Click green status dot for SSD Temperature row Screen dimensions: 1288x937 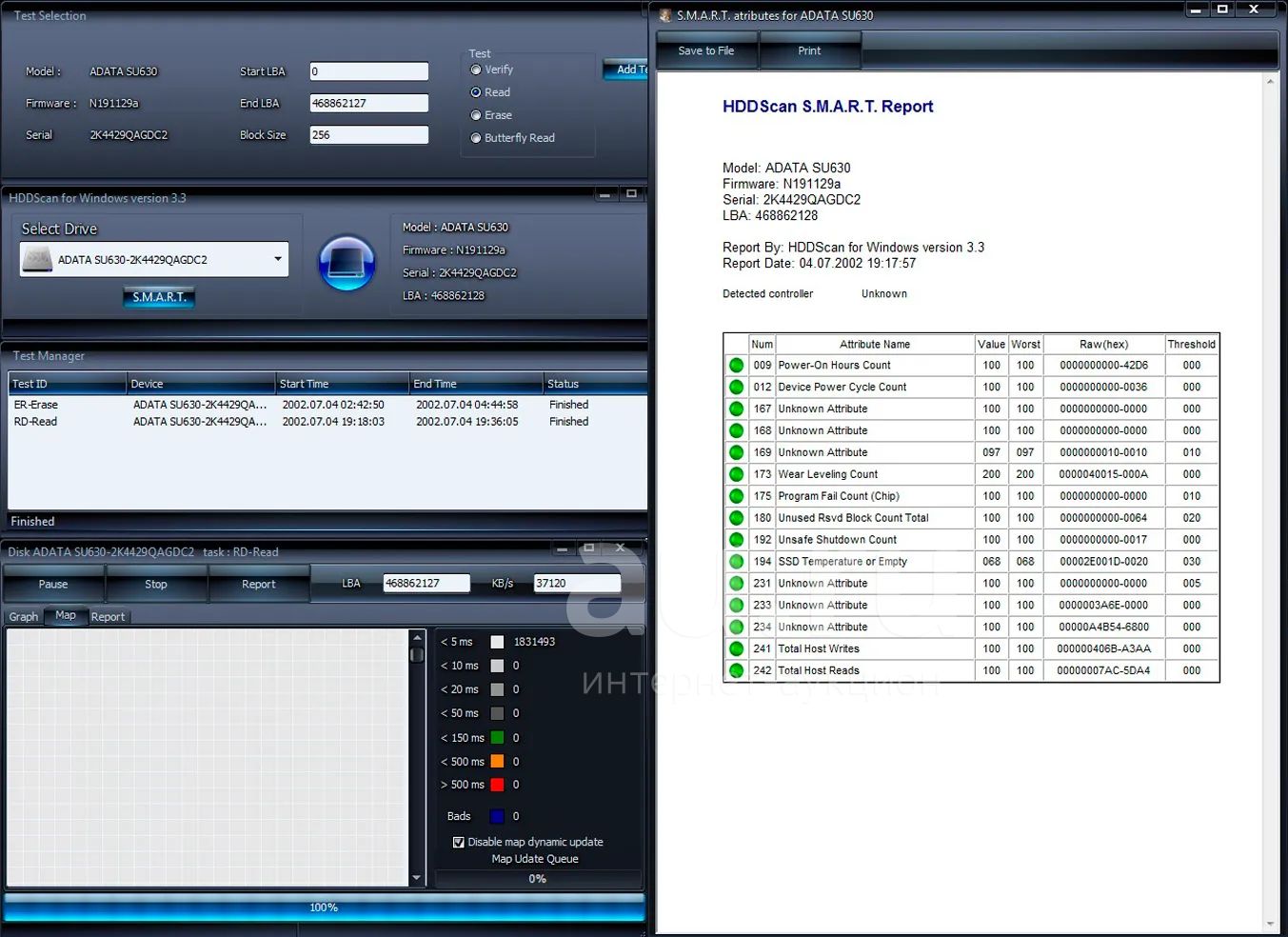coord(736,562)
